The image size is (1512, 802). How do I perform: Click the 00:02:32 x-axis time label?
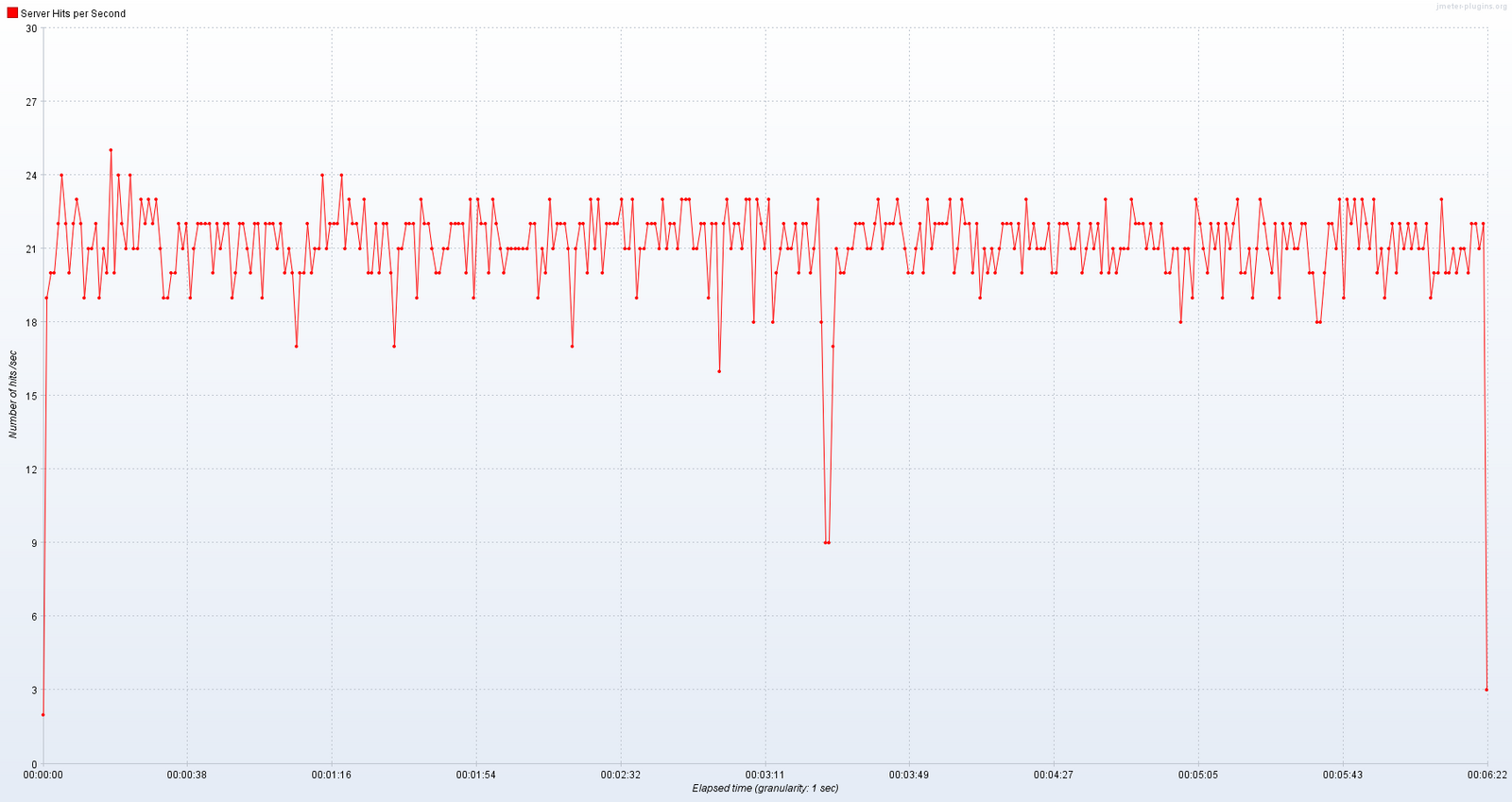[621, 775]
